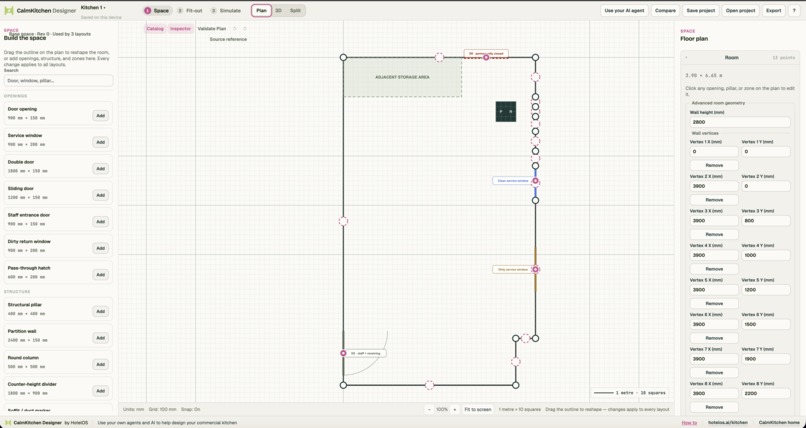Click the Export button
Image resolution: width=806 pixels, height=428 pixels.
774,10
